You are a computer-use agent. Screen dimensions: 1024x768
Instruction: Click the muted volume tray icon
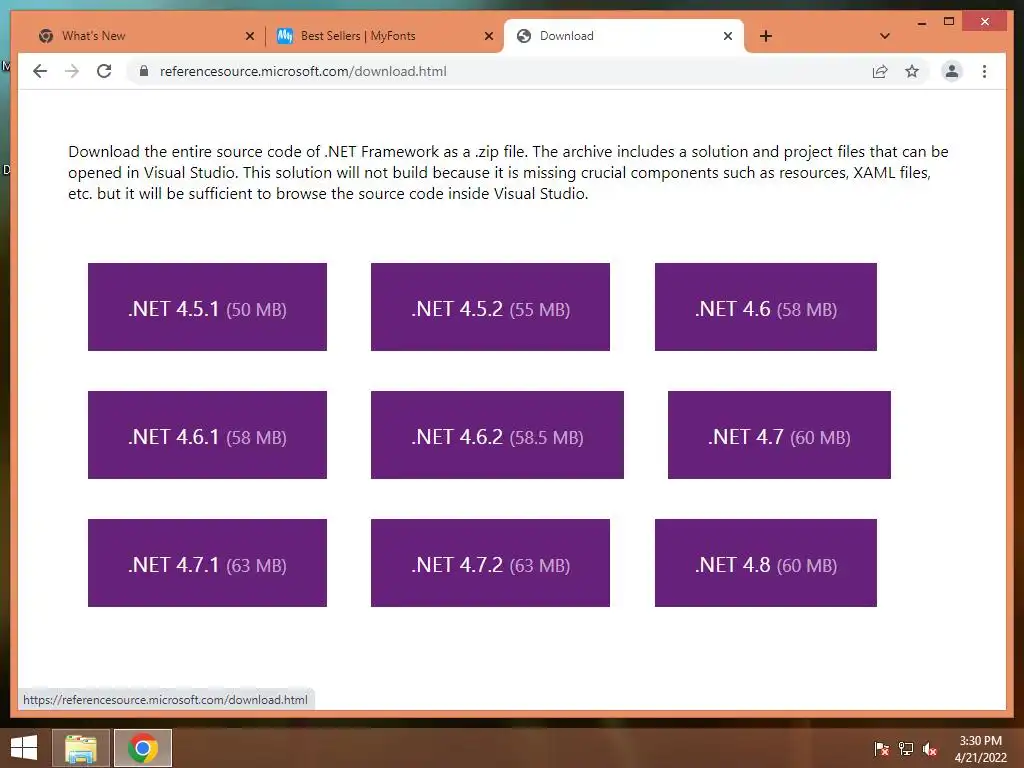[x=930, y=749]
